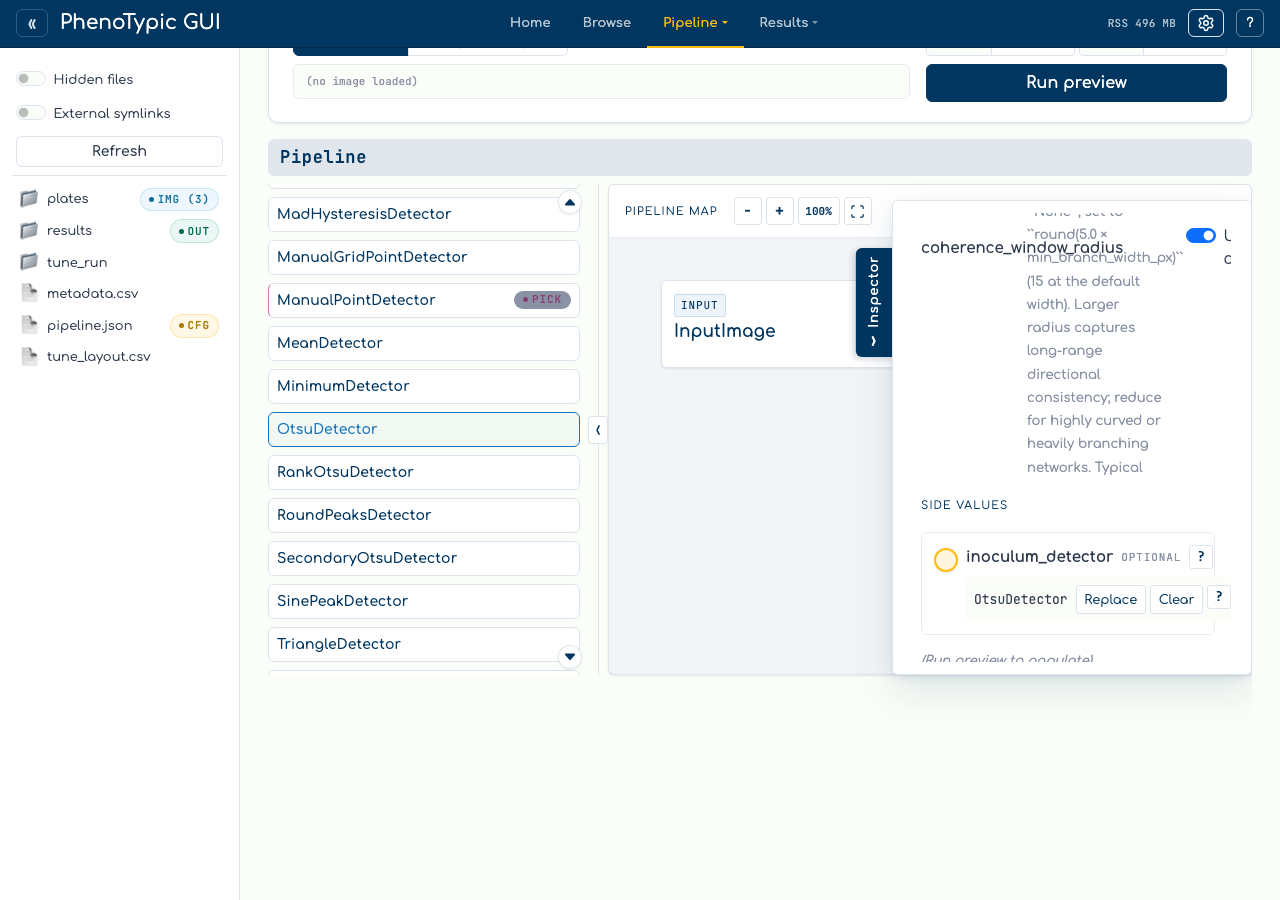Select pipeline.json file icon
The width and height of the screenshot is (1280, 900).
click(x=29, y=325)
